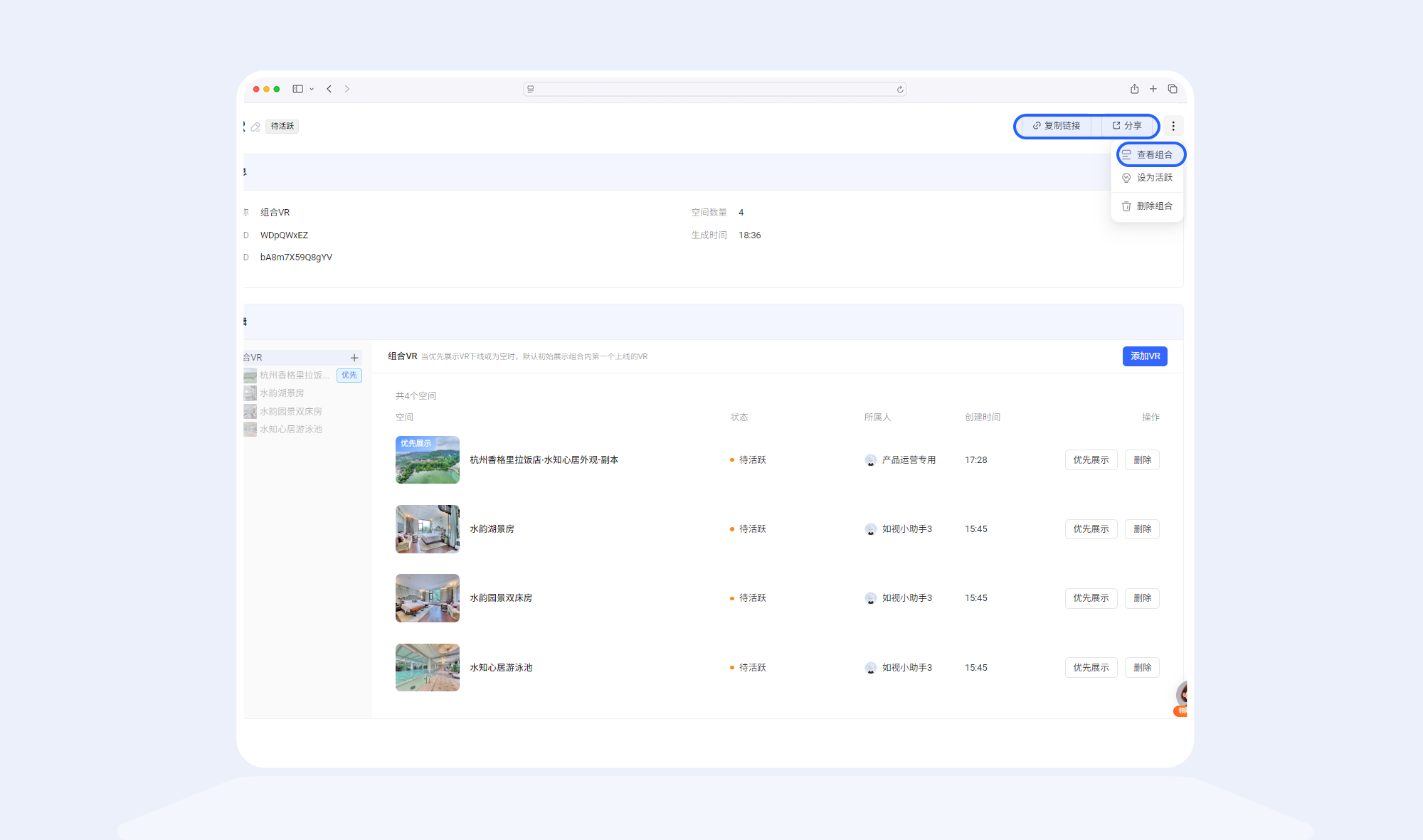The image size is (1423, 840).
Task: Expand sidebar dropdown chevron in browser toolbar
Action: (x=312, y=90)
